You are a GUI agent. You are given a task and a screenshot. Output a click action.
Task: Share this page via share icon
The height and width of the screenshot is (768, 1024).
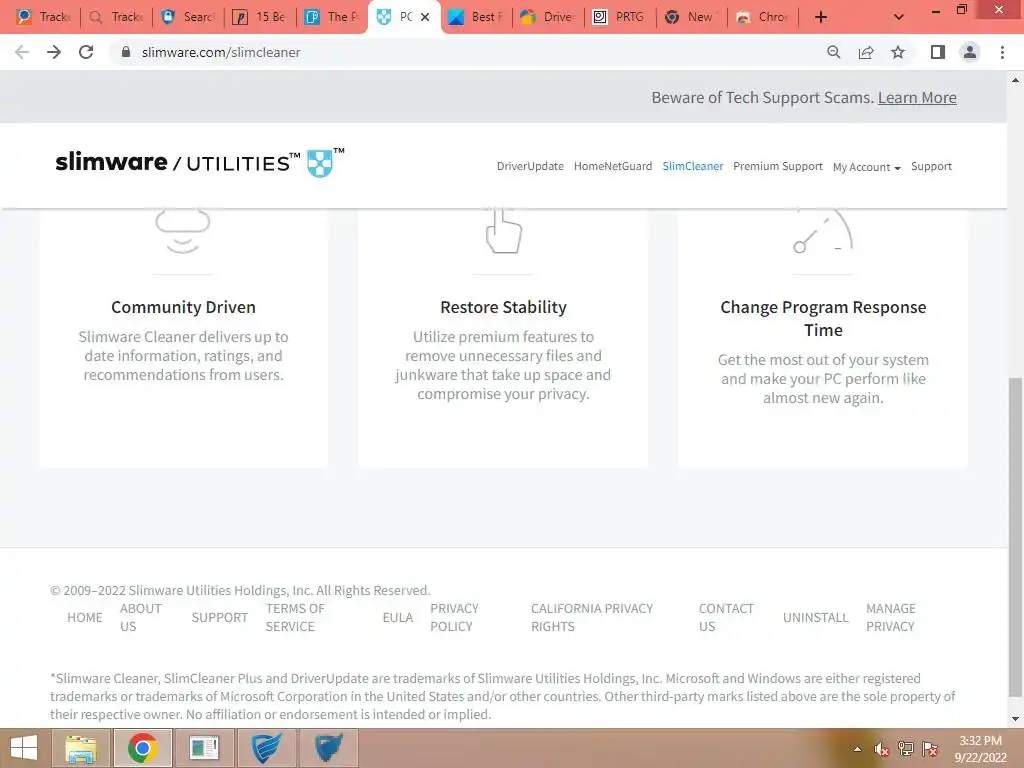click(866, 52)
